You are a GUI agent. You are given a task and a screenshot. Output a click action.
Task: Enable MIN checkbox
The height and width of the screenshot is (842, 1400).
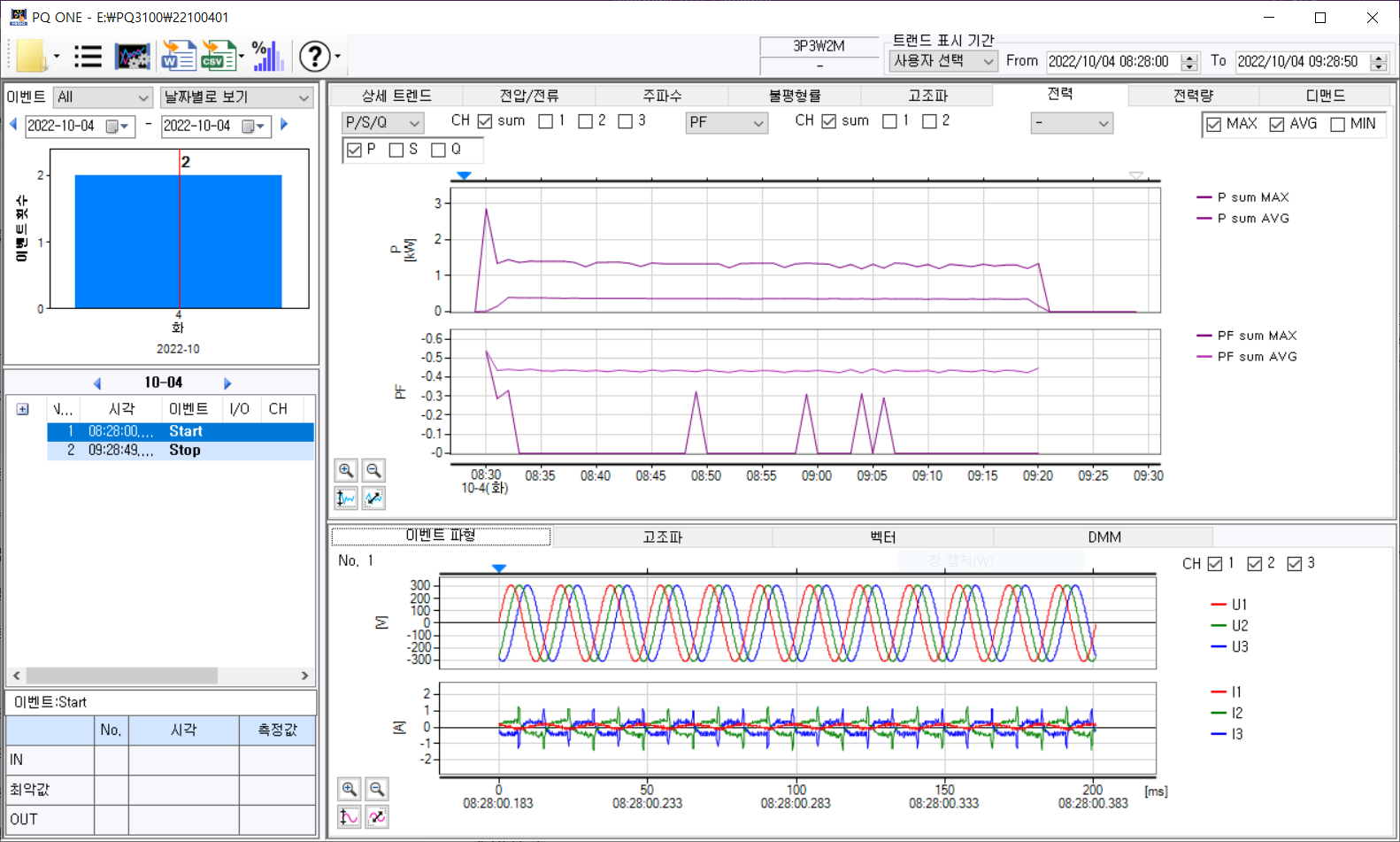pos(1338,125)
